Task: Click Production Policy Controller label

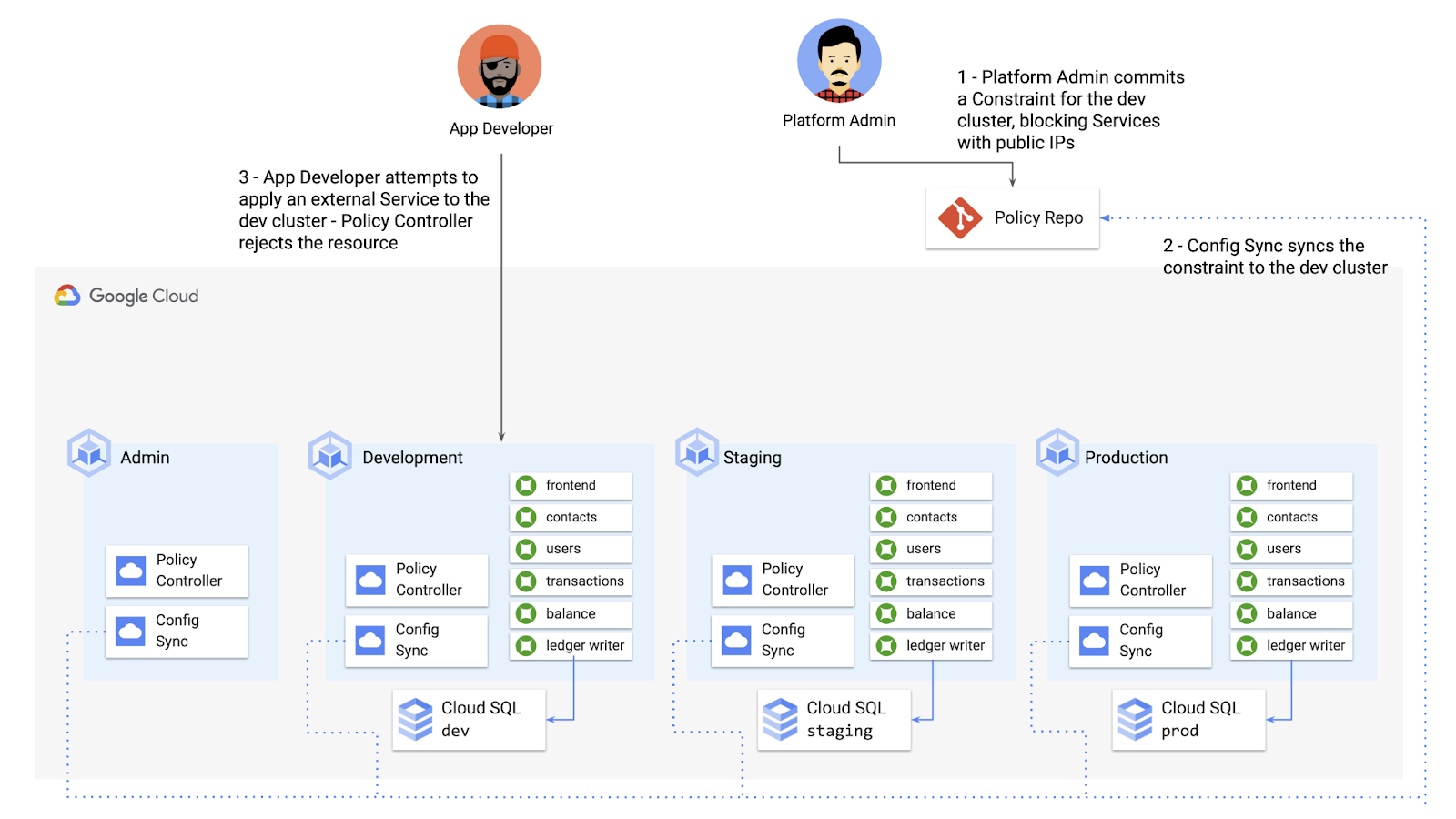Action: click(1153, 580)
